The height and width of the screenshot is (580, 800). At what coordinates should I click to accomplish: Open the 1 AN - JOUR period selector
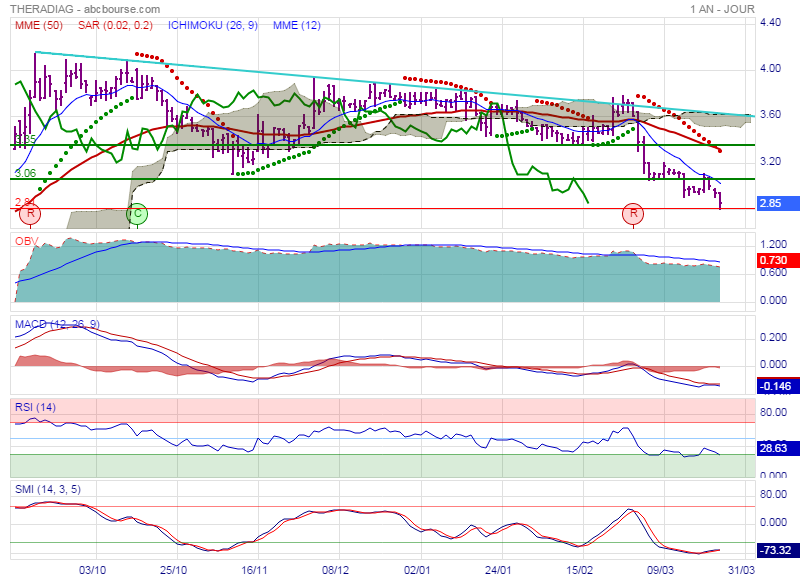(723, 8)
